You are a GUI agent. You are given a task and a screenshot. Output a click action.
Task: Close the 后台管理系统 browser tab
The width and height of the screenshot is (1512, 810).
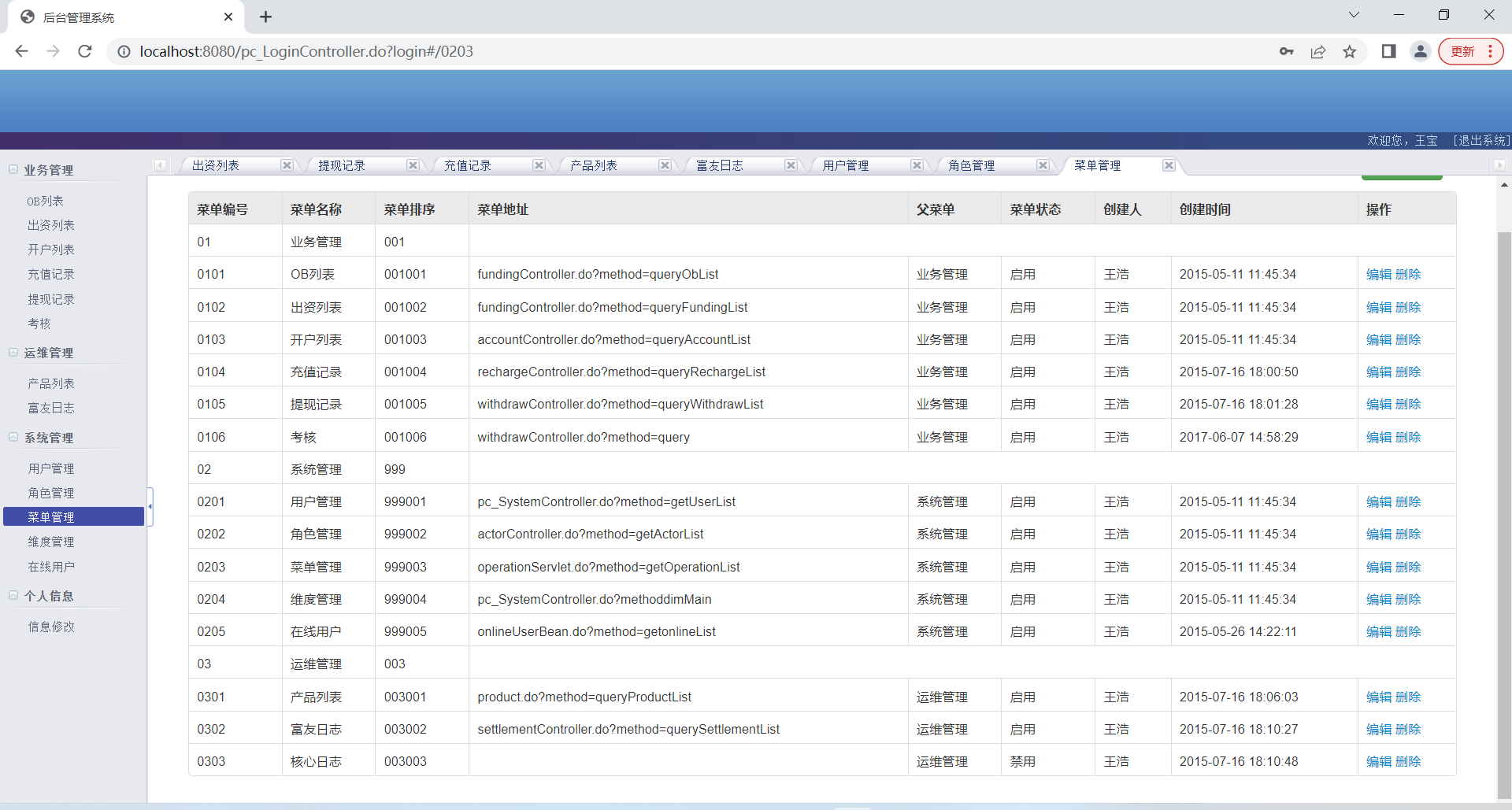click(228, 17)
